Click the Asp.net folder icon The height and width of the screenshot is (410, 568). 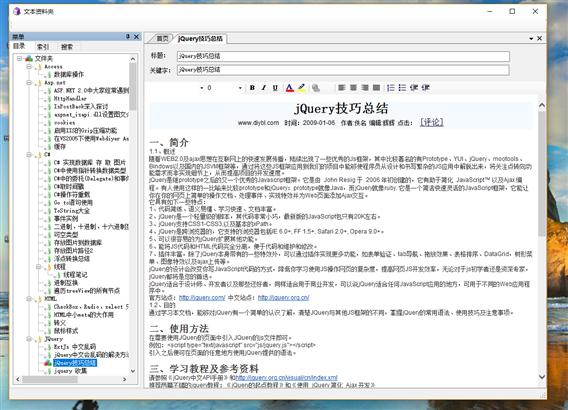(x=39, y=83)
